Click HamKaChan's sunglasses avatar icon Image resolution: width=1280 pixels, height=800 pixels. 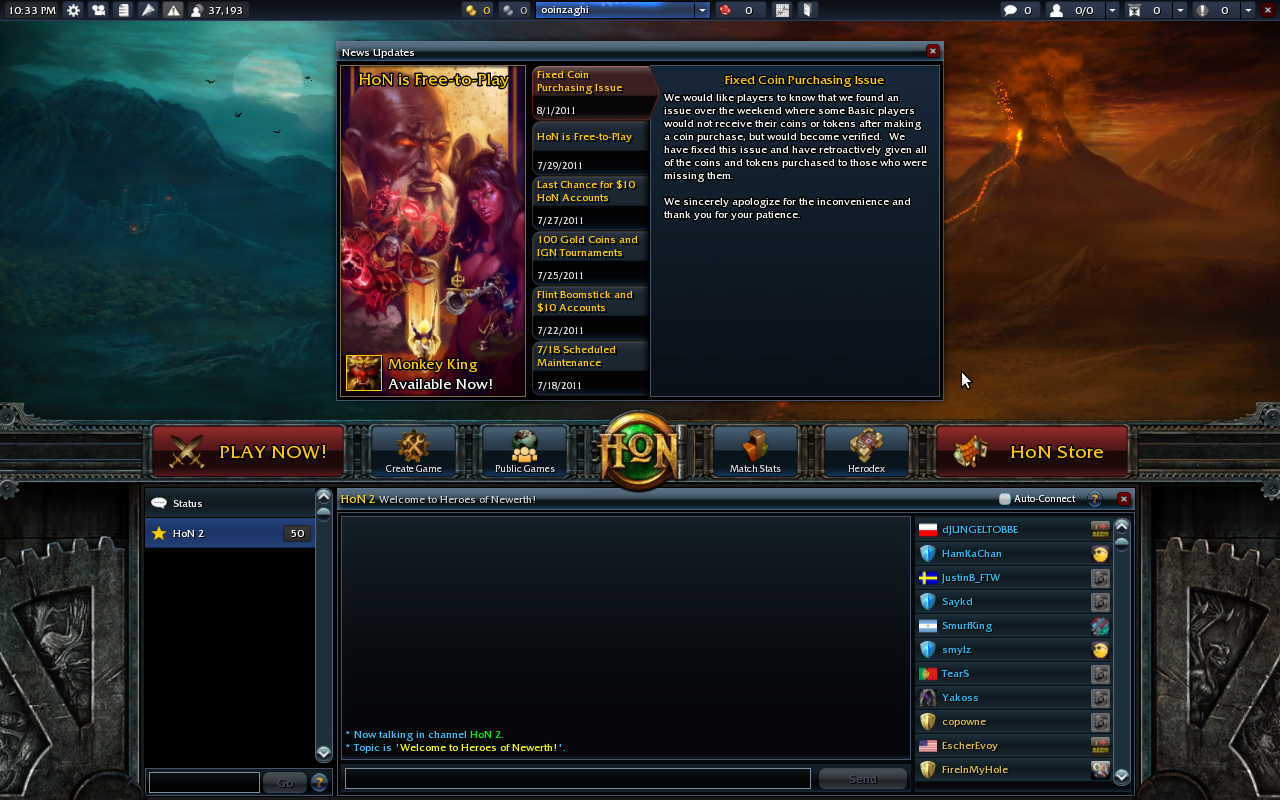[x=1100, y=554]
